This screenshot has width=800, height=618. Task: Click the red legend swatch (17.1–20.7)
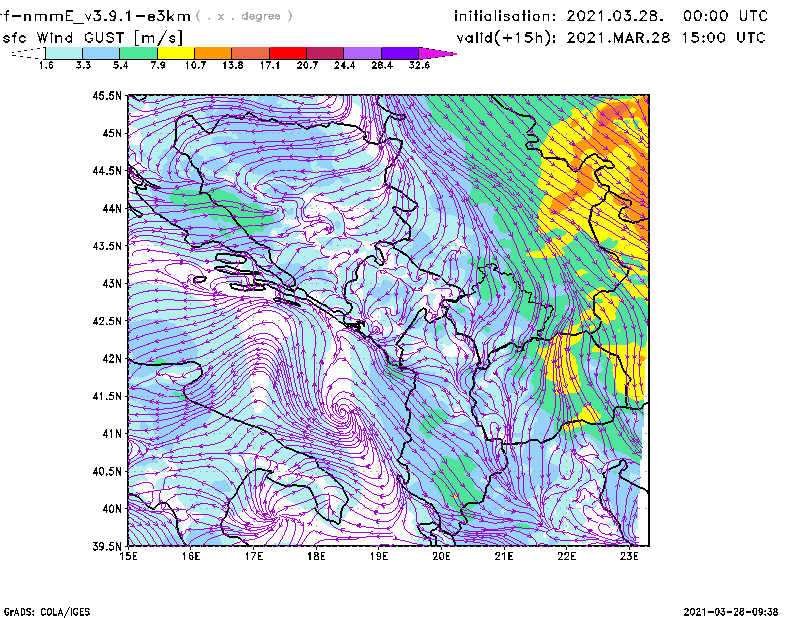click(287, 53)
